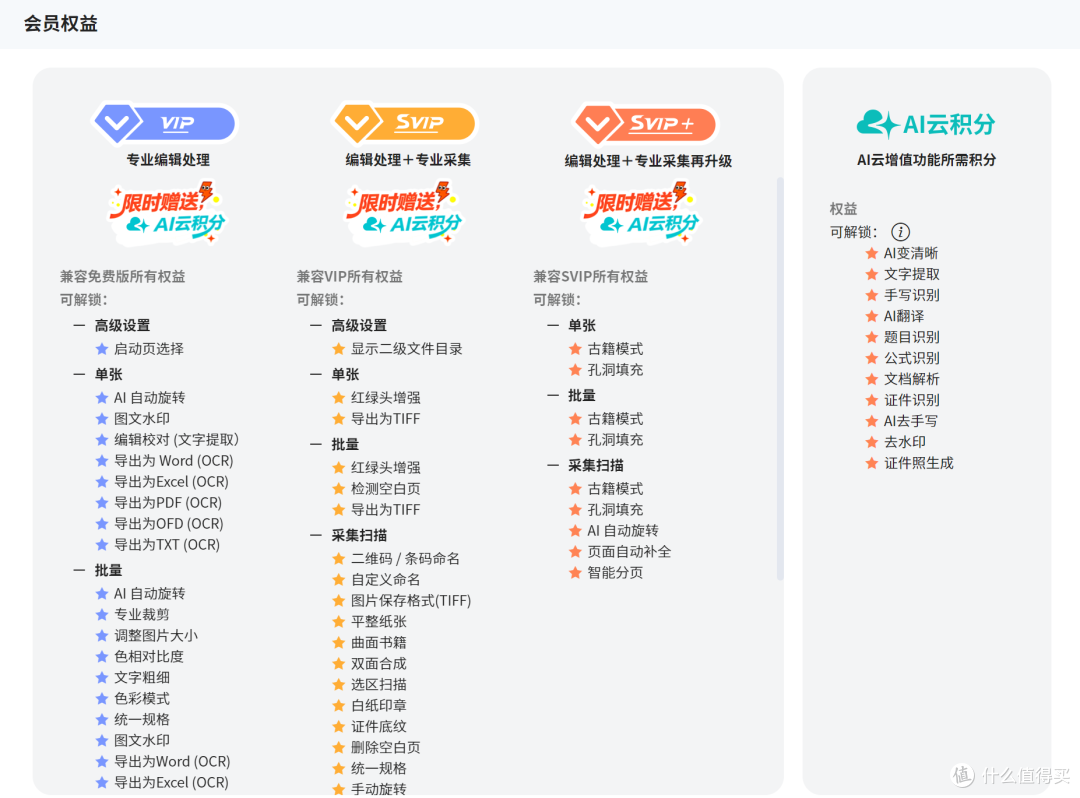Click 导出为 Word (OCR) under VIP 单张
This screenshot has width=1080, height=798.
coord(174,461)
